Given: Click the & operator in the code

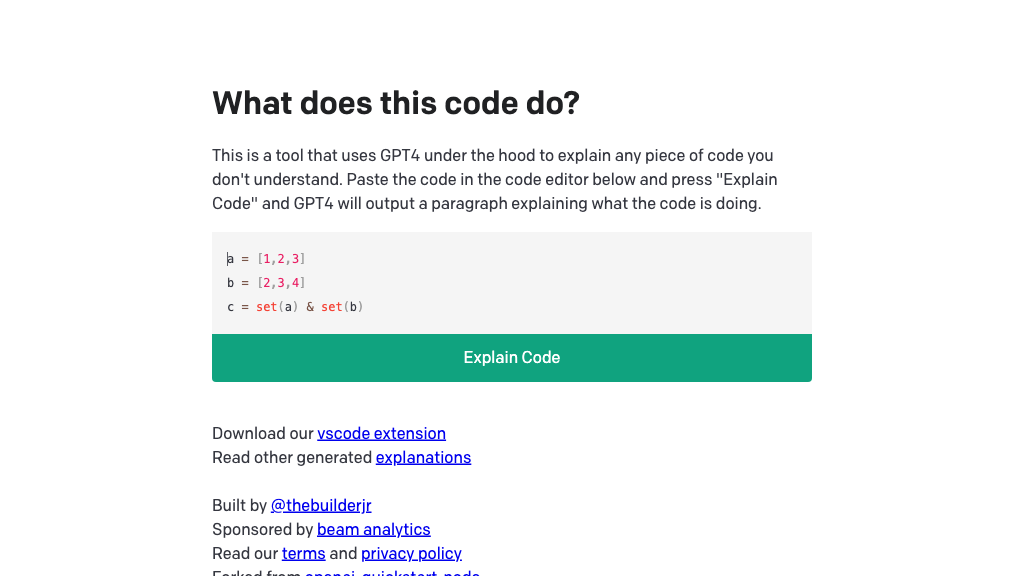Looking at the screenshot, I should pos(310,307).
